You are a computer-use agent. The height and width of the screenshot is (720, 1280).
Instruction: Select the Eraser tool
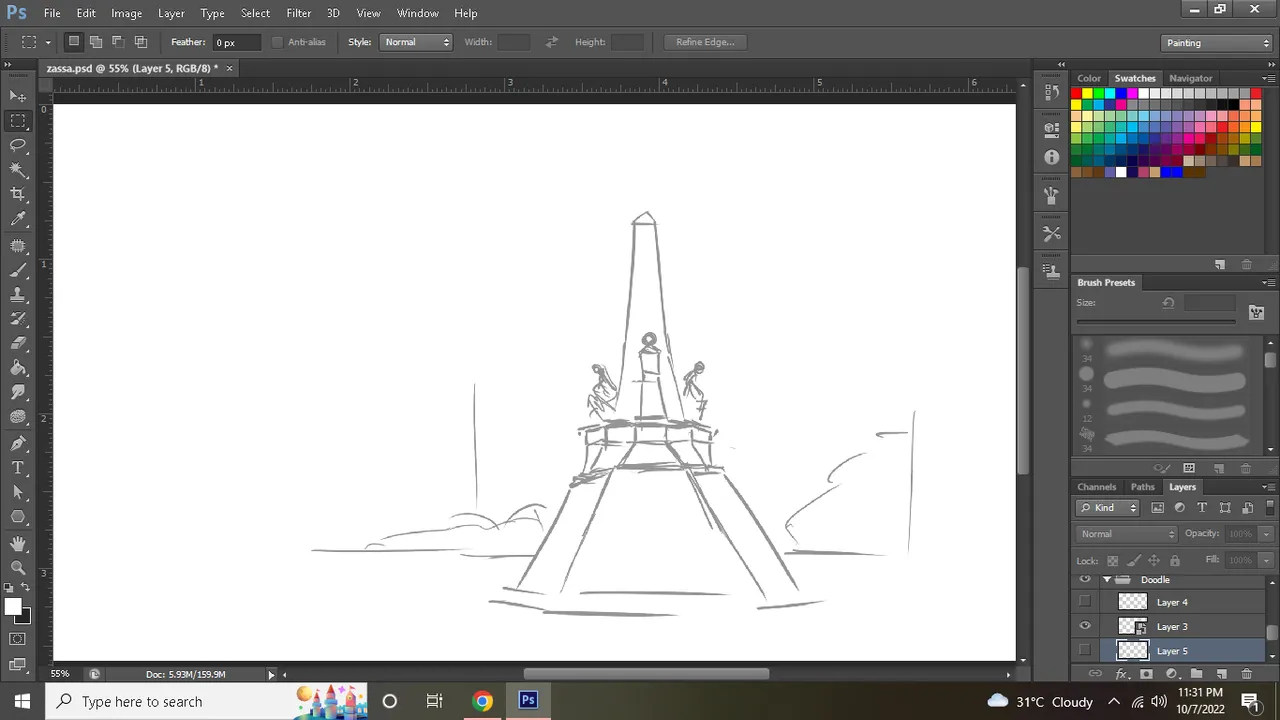point(18,343)
